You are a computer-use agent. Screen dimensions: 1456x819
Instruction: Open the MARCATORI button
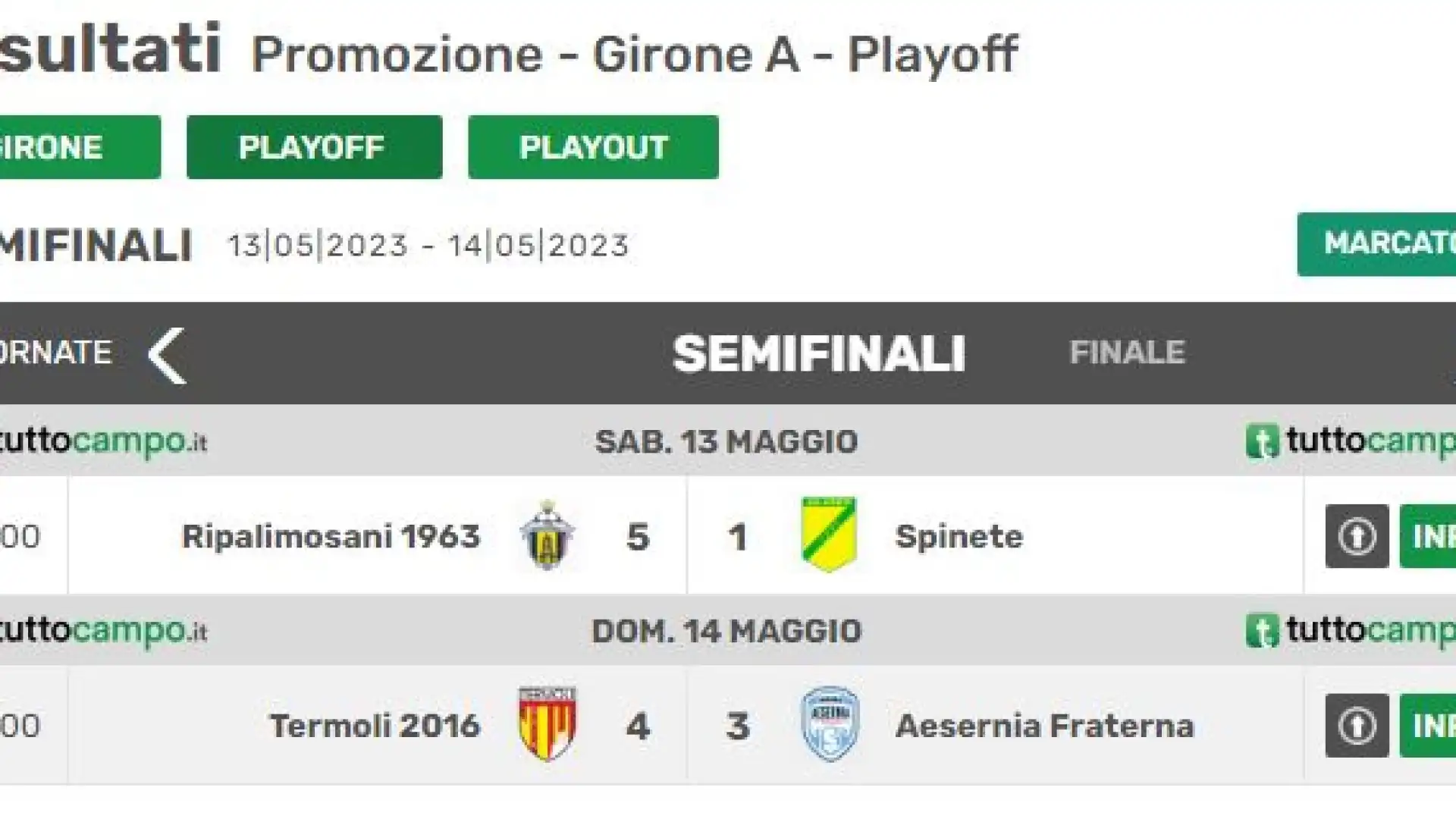tap(1376, 244)
